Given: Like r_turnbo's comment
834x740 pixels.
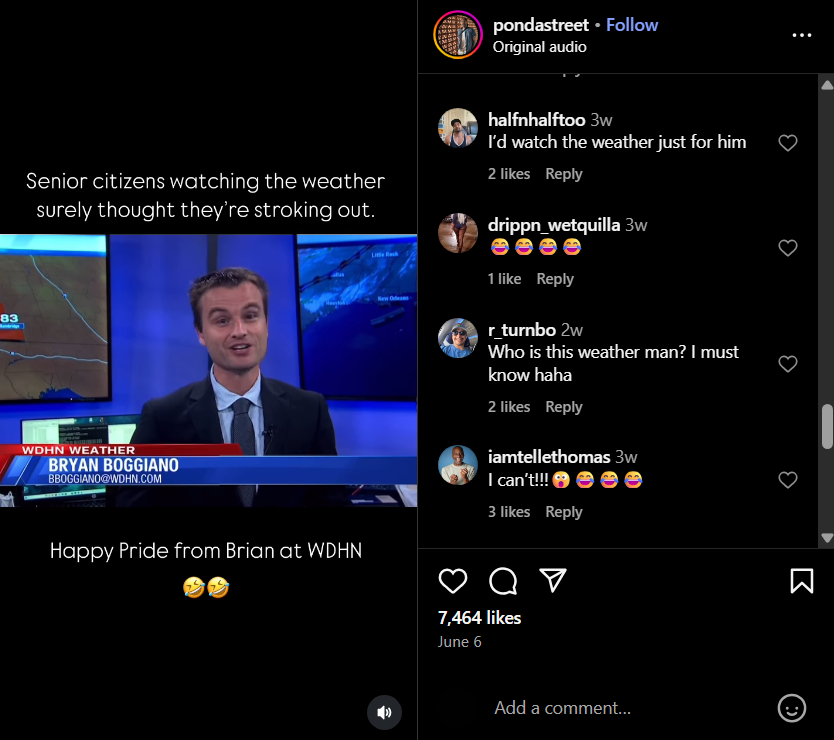Looking at the screenshot, I should click(788, 364).
